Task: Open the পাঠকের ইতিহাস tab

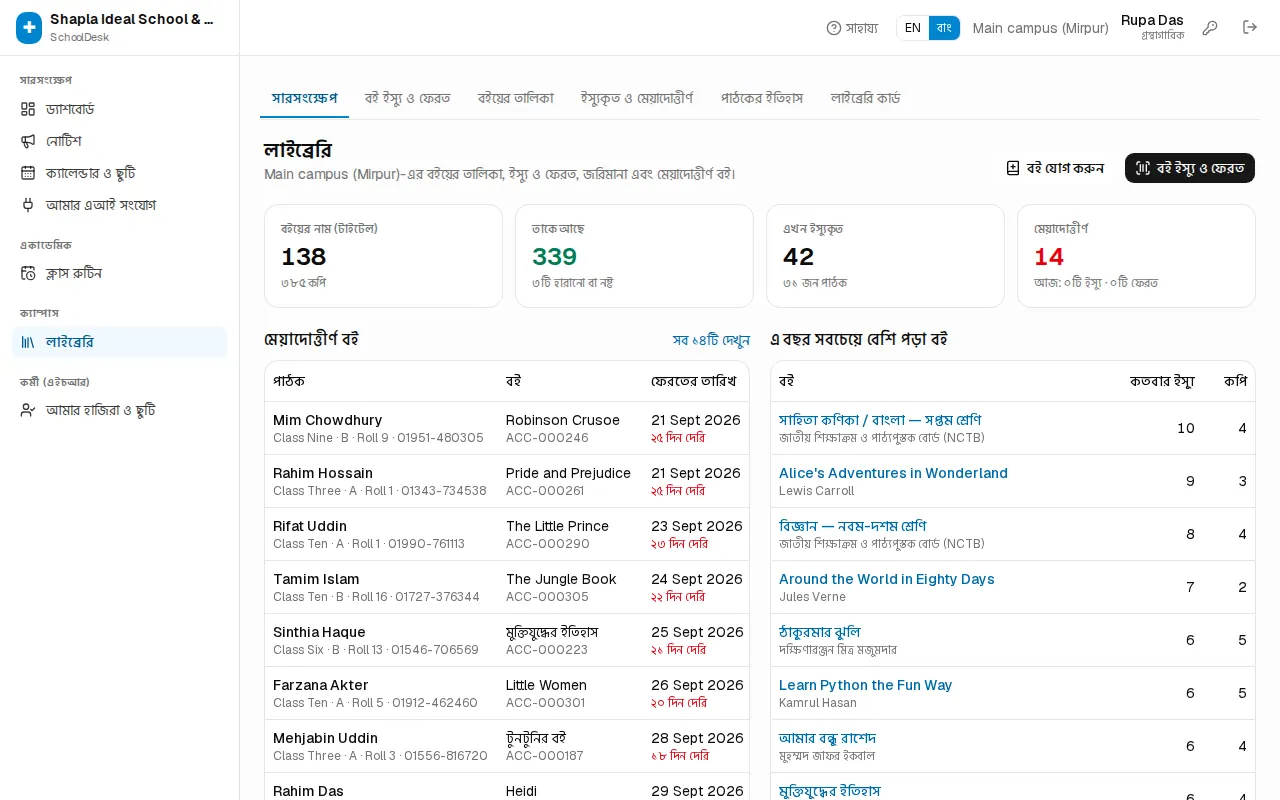Action: point(762,98)
